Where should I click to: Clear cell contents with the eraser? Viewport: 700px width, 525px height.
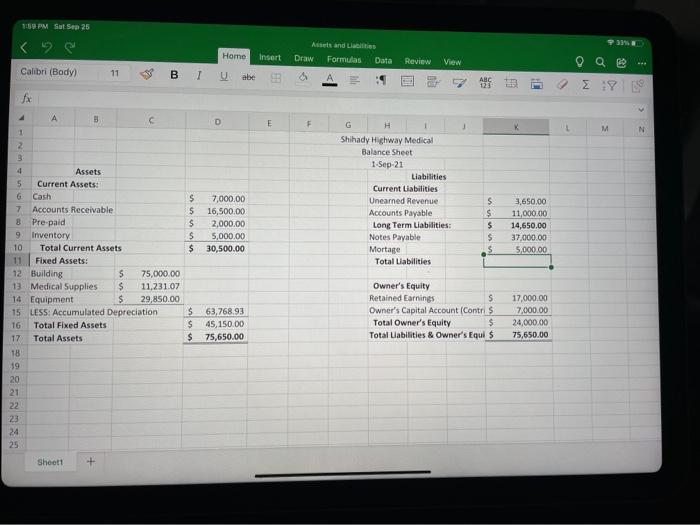(562, 84)
